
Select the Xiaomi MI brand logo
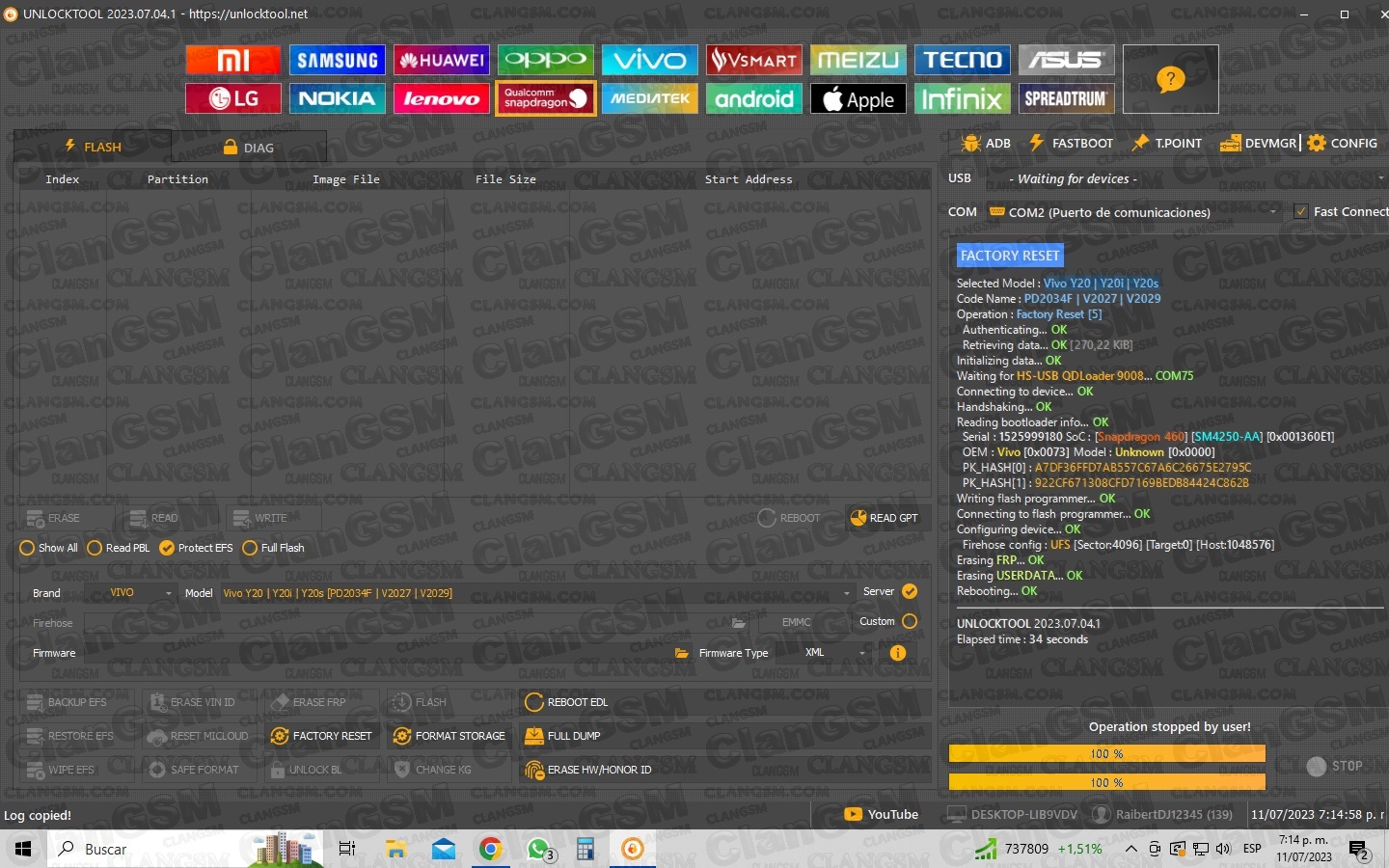tap(232, 60)
